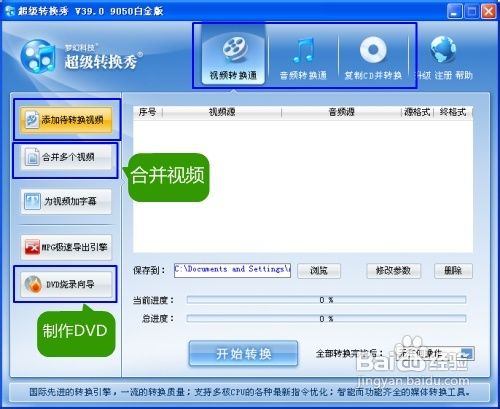Click the music note icon for audio conversion
This screenshot has width=500, height=409.
tap(304, 50)
